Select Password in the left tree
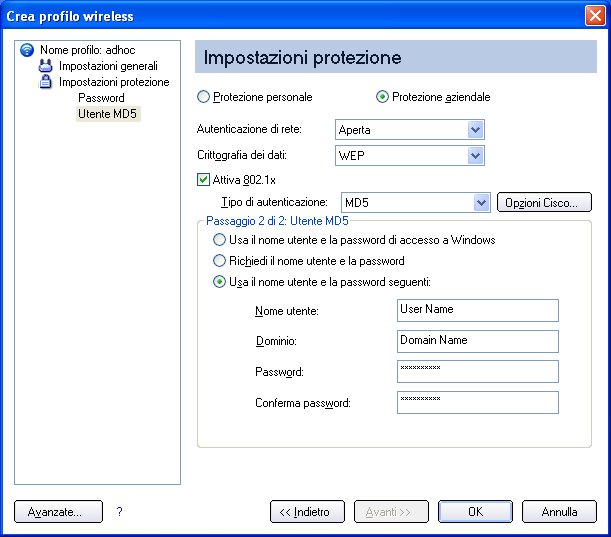Image resolution: width=611 pixels, height=537 pixels. coord(101,98)
